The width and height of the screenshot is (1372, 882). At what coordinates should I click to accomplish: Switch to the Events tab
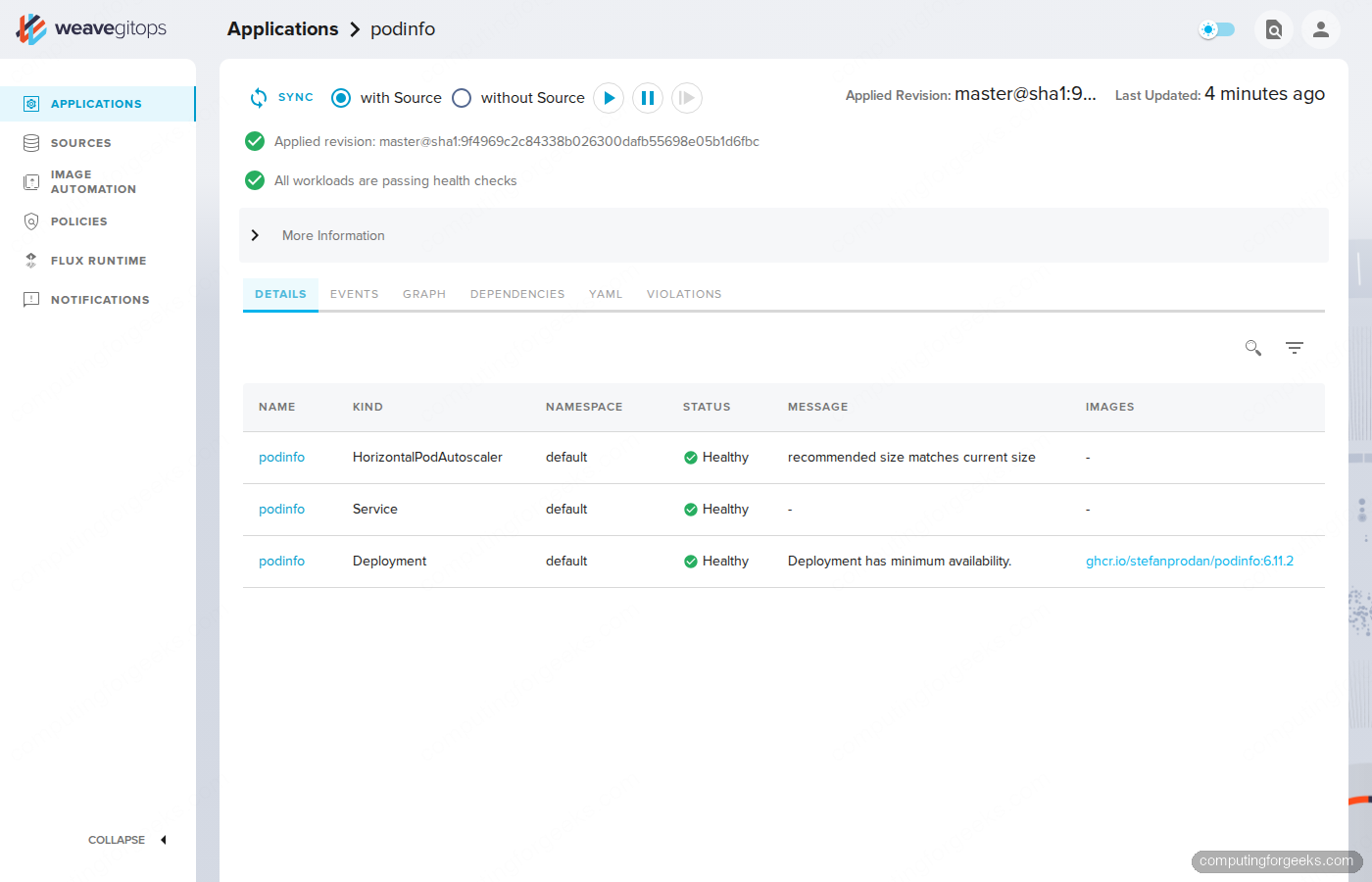tap(355, 294)
